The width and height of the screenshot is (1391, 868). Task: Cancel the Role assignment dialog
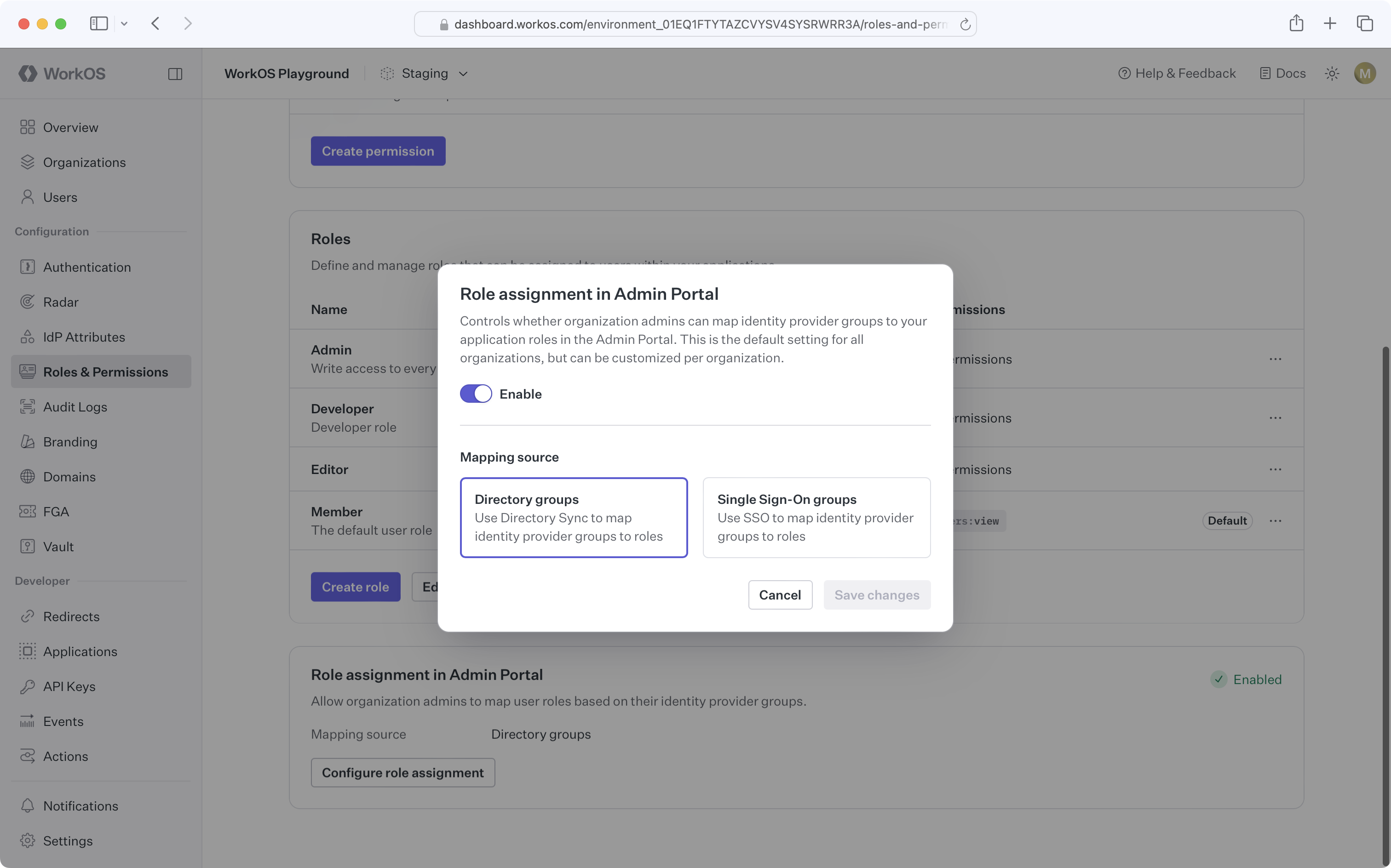click(780, 595)
